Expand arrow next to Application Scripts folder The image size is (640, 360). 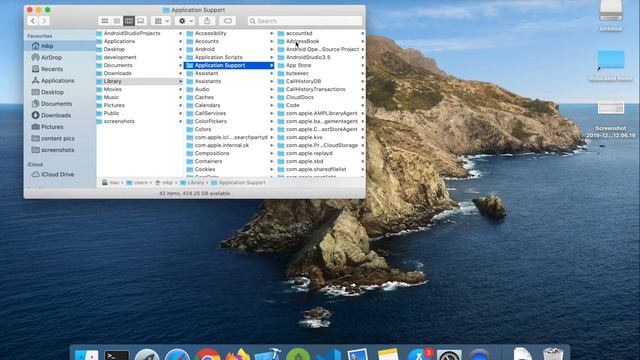tap(272, 57)
